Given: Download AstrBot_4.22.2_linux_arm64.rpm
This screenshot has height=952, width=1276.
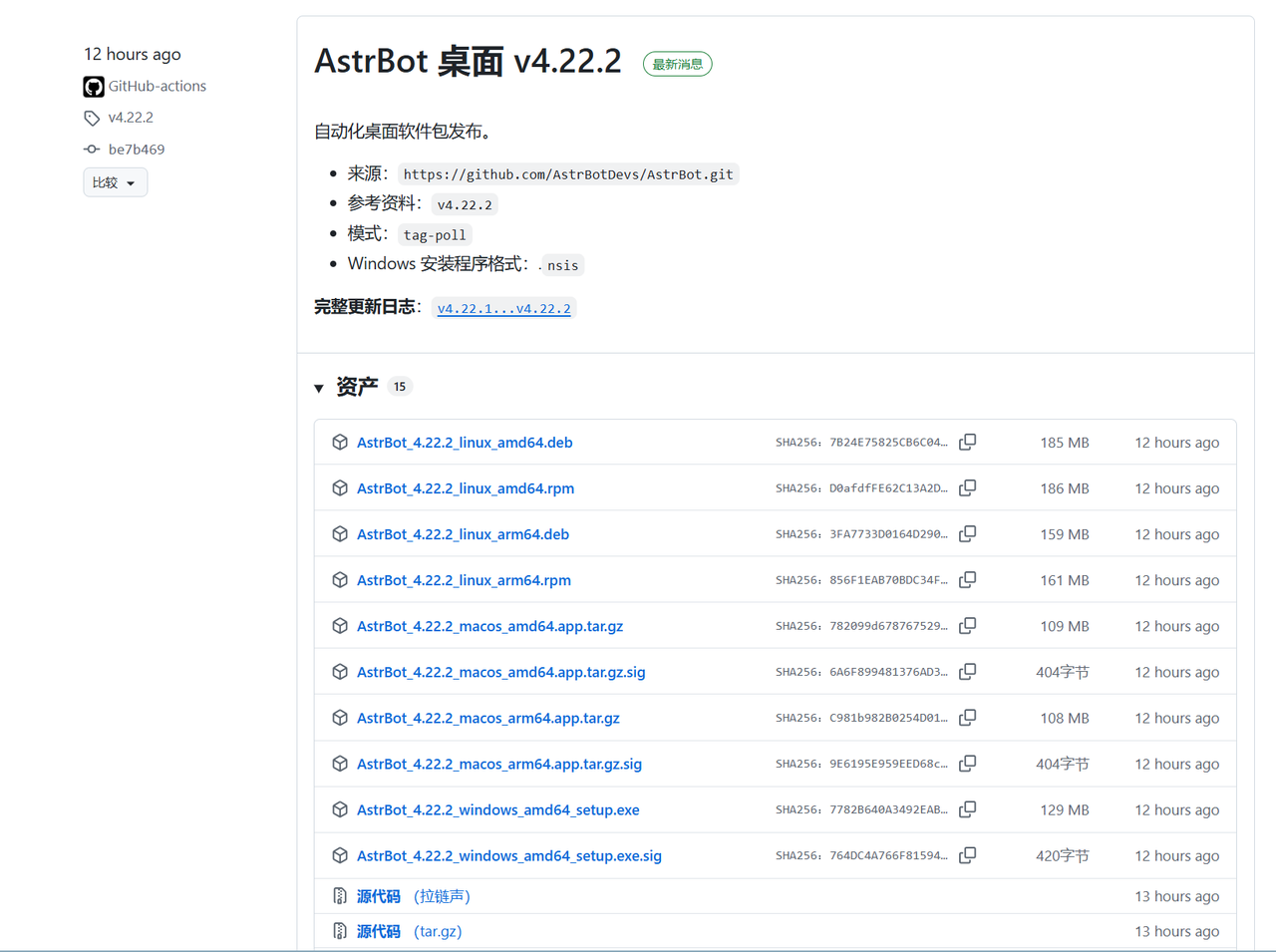Looking at the screenshot, I should [464, 580].
